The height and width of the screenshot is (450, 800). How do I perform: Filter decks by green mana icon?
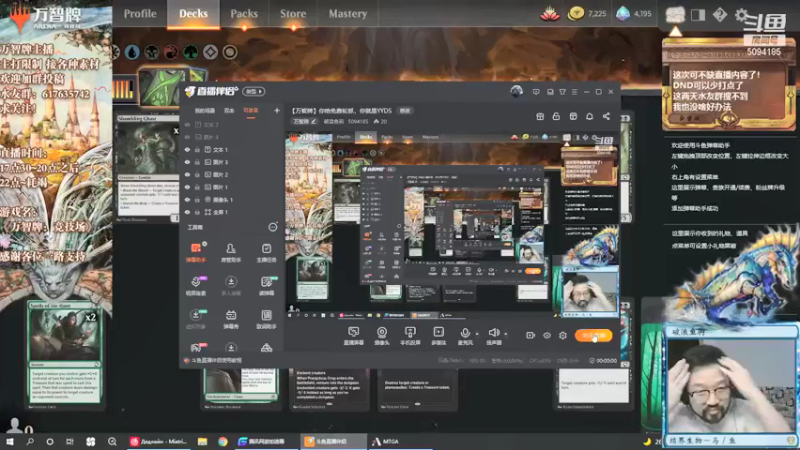(x=190, y=52)
